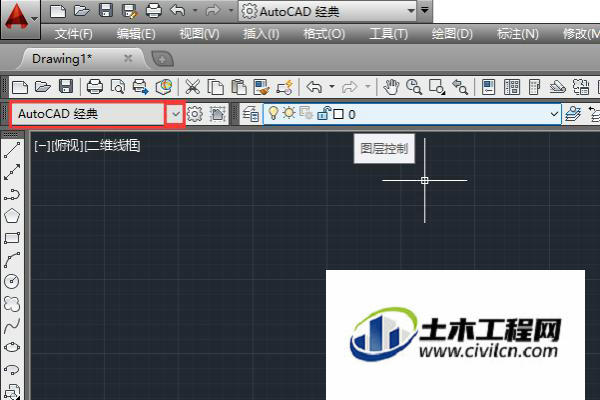Open the DesignCenter icon
The image size is (600, 400).
tap(512, 87)
